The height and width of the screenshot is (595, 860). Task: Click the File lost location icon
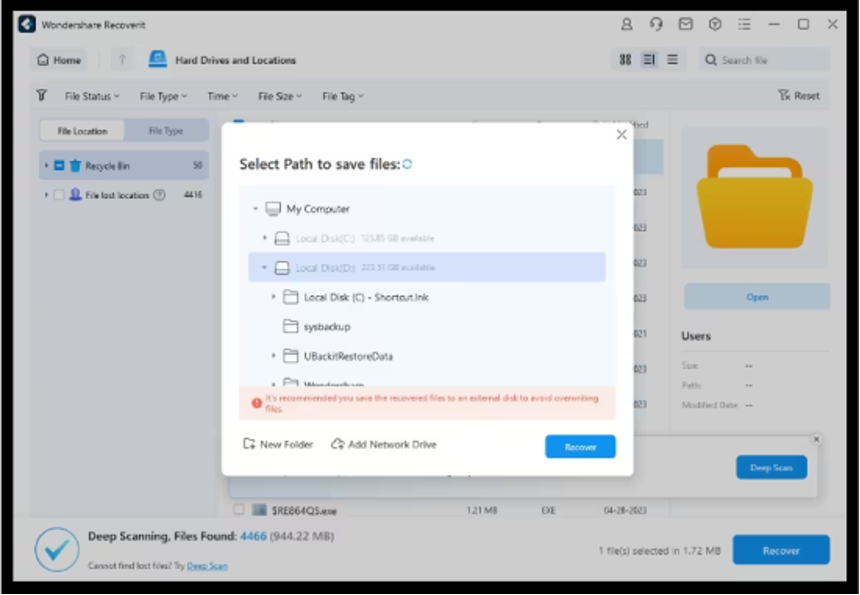[x=75, y=195]
